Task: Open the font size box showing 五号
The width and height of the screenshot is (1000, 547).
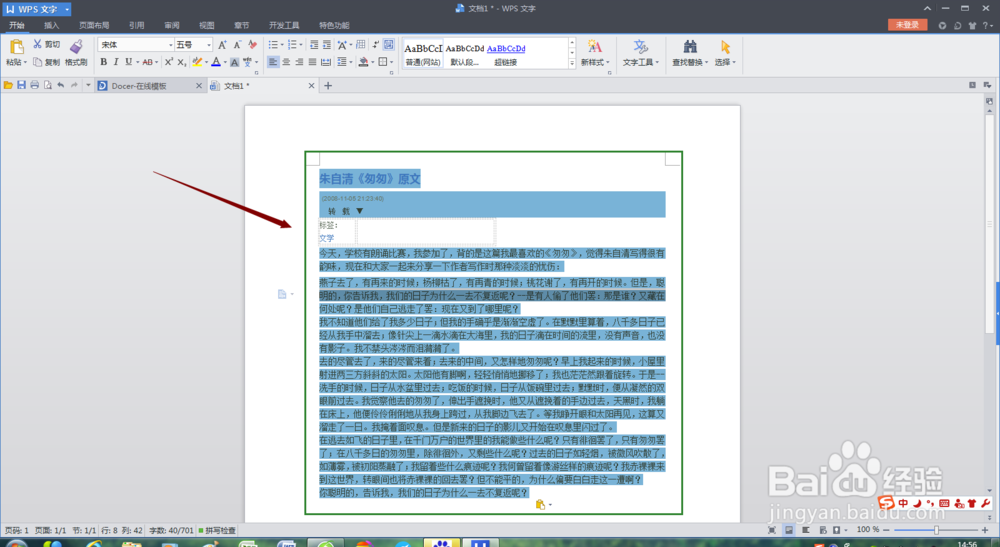Action: [193, 45]
